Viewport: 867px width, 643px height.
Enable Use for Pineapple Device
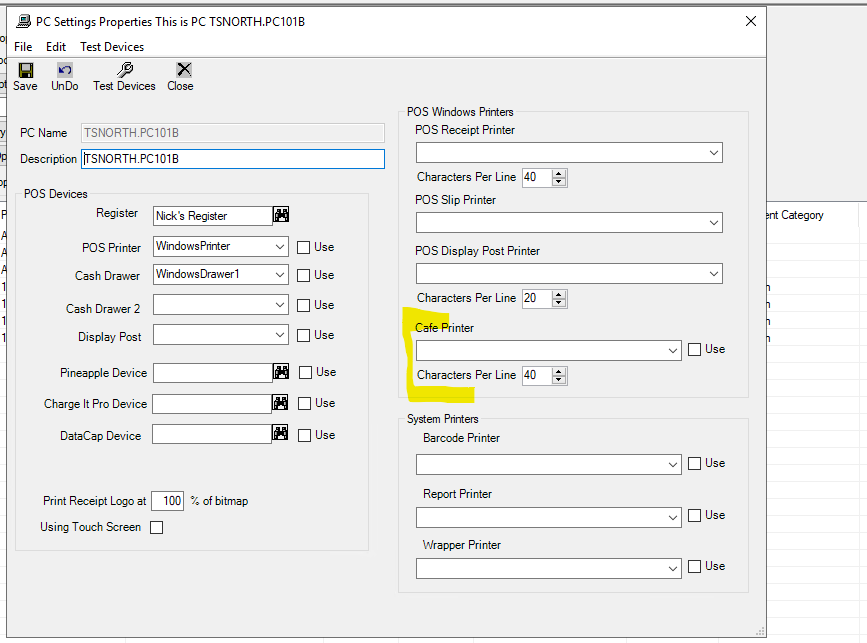click(305, 372)
